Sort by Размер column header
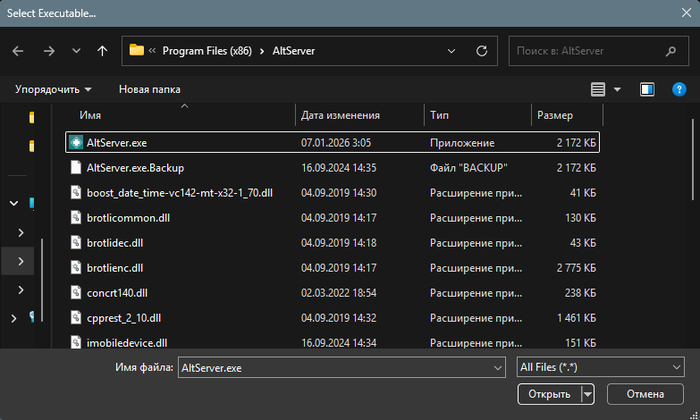700x420 pixels. tap(567, 115)
